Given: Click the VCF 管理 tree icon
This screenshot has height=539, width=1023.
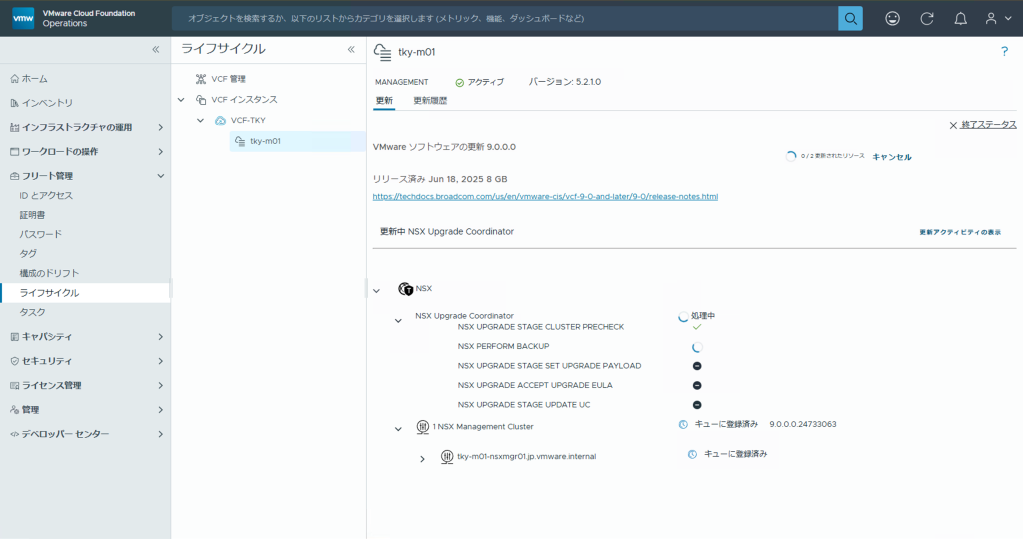Looking at the screenshot, I should pyautogui.click(x=201, y=79).
